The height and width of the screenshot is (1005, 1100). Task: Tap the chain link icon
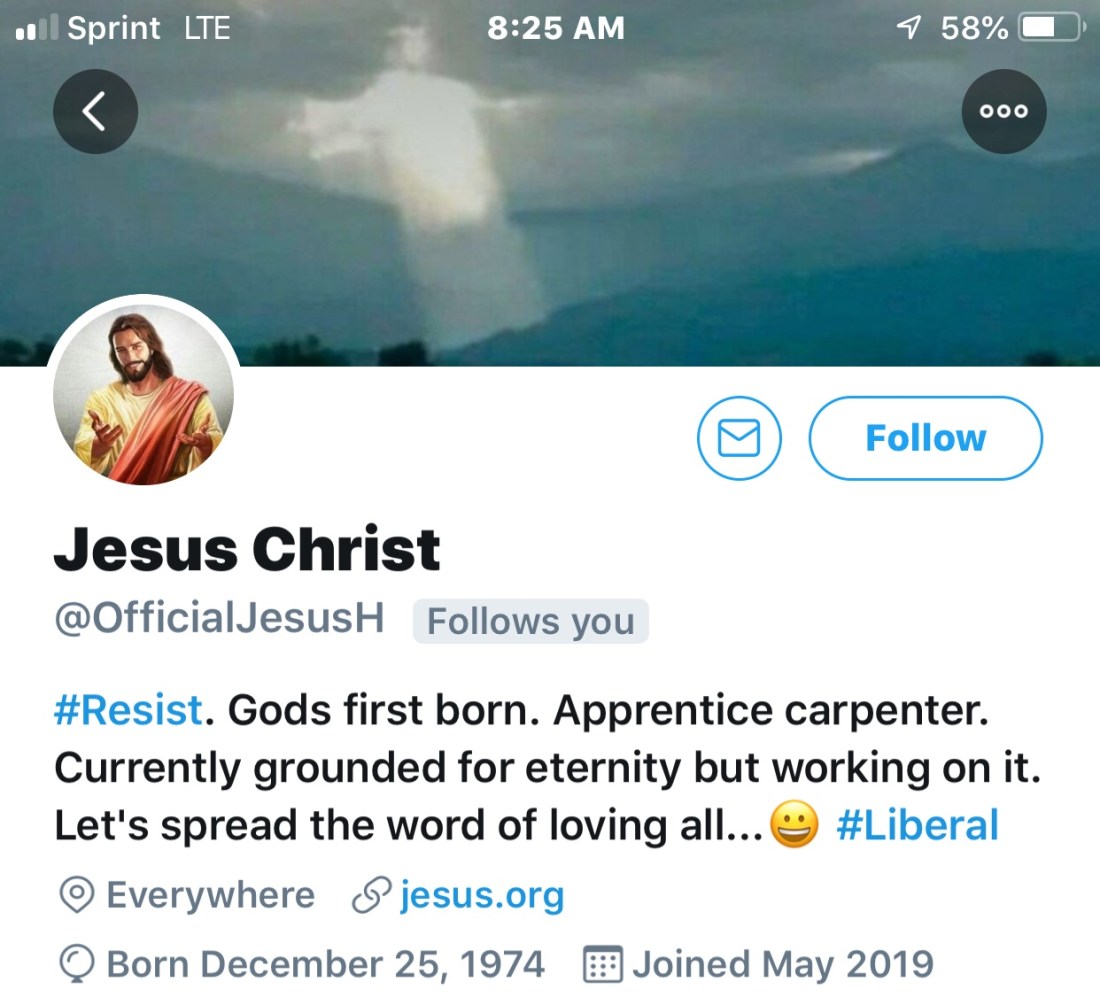point(370,895)
